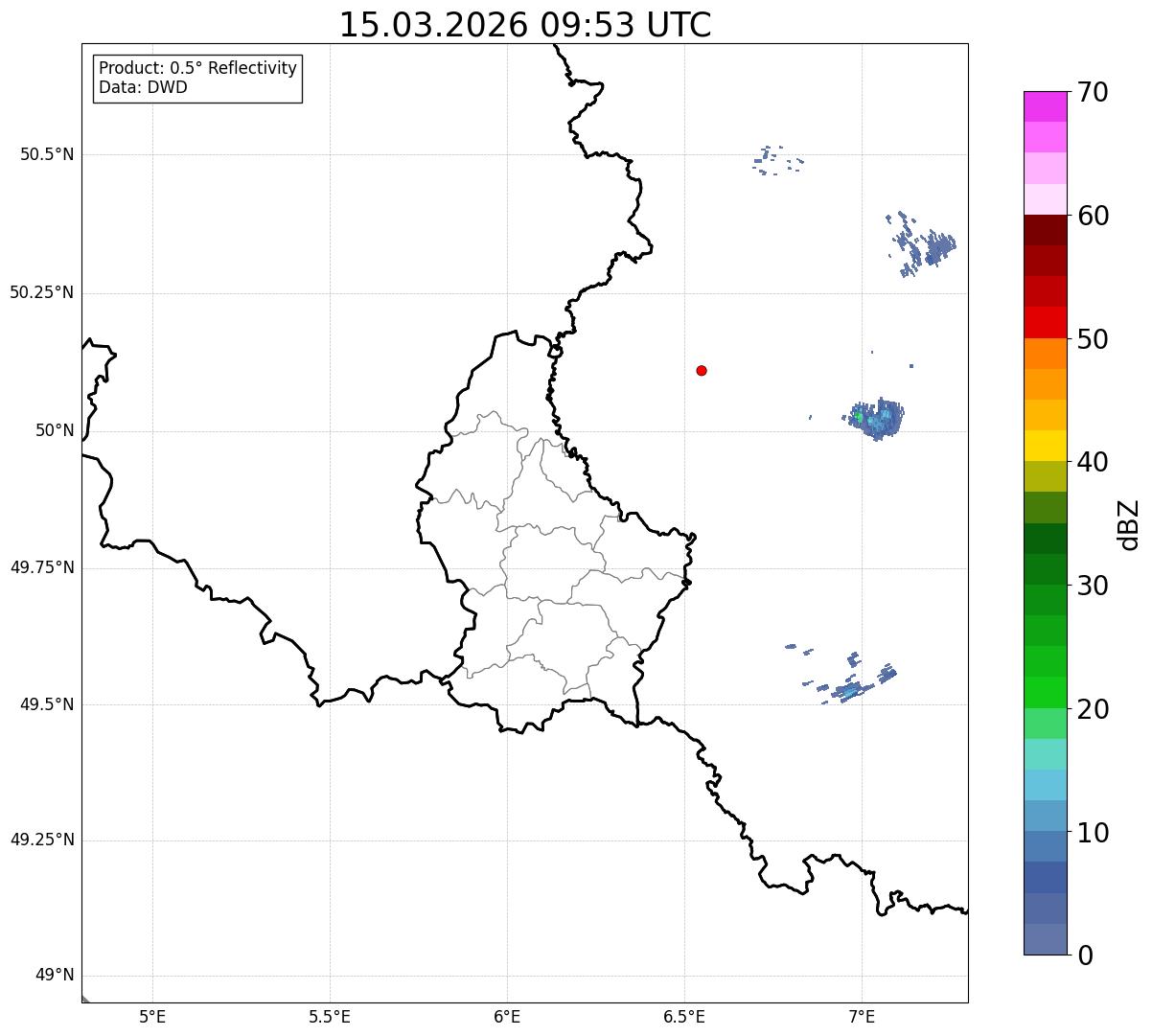Screen dimensions: 1152x1036
Task: Click the 50.25°N latitude label
Action: click(41, 292)
